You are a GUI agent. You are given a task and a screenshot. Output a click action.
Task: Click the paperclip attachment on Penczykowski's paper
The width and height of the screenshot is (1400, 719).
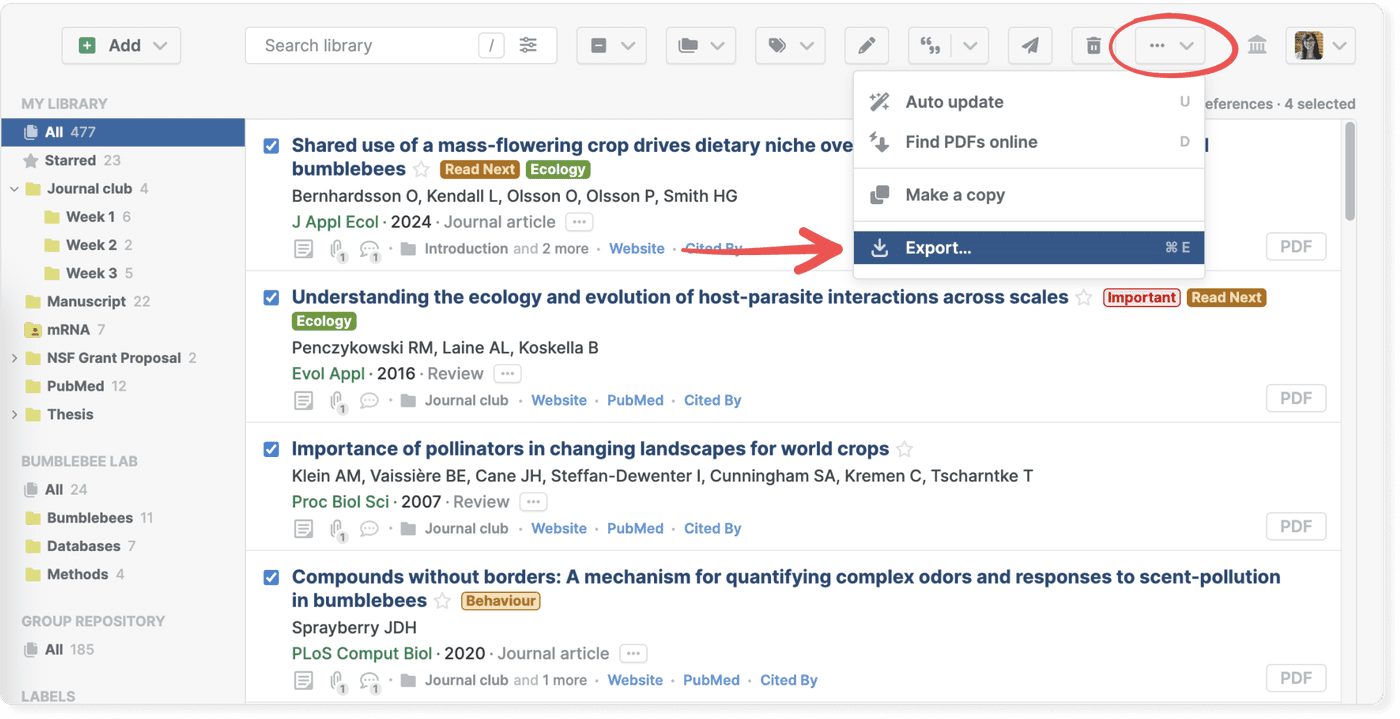click(338, 399)
